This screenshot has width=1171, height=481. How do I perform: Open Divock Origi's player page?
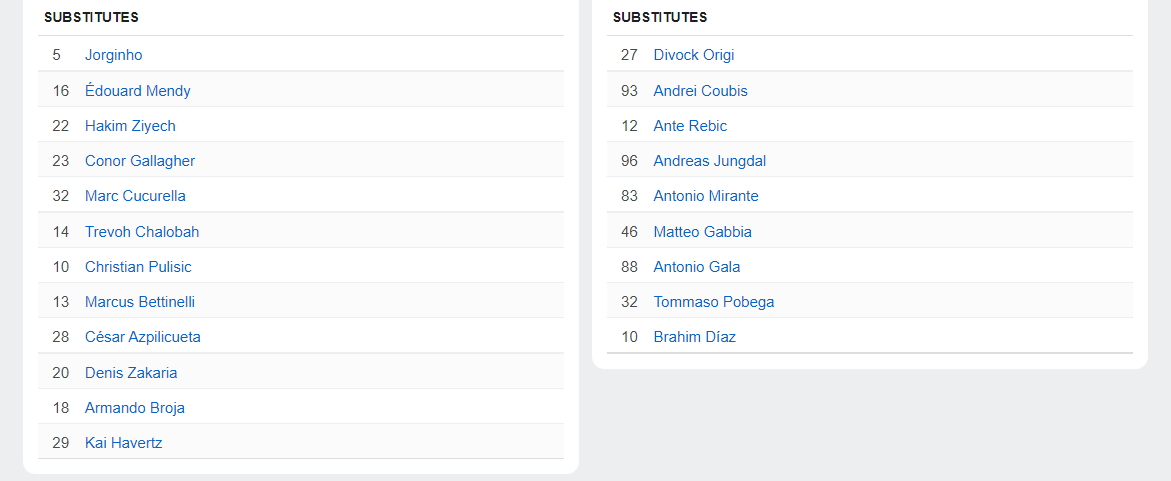[693, 55]
